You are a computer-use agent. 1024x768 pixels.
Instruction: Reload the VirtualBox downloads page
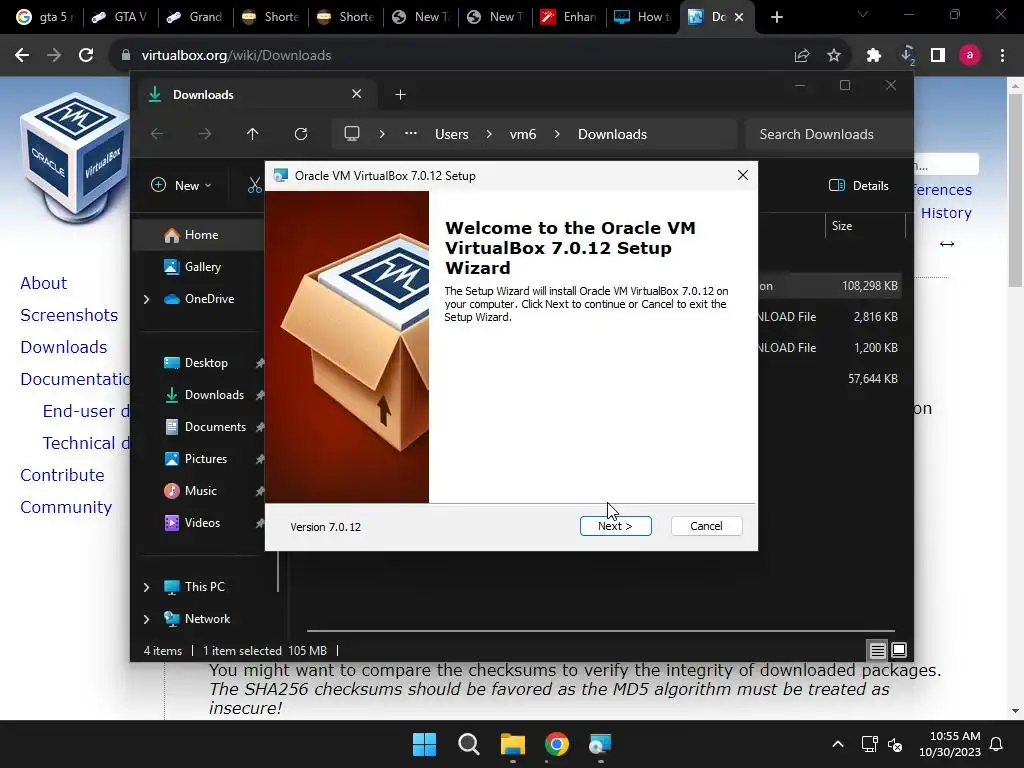tap(86, 56)
